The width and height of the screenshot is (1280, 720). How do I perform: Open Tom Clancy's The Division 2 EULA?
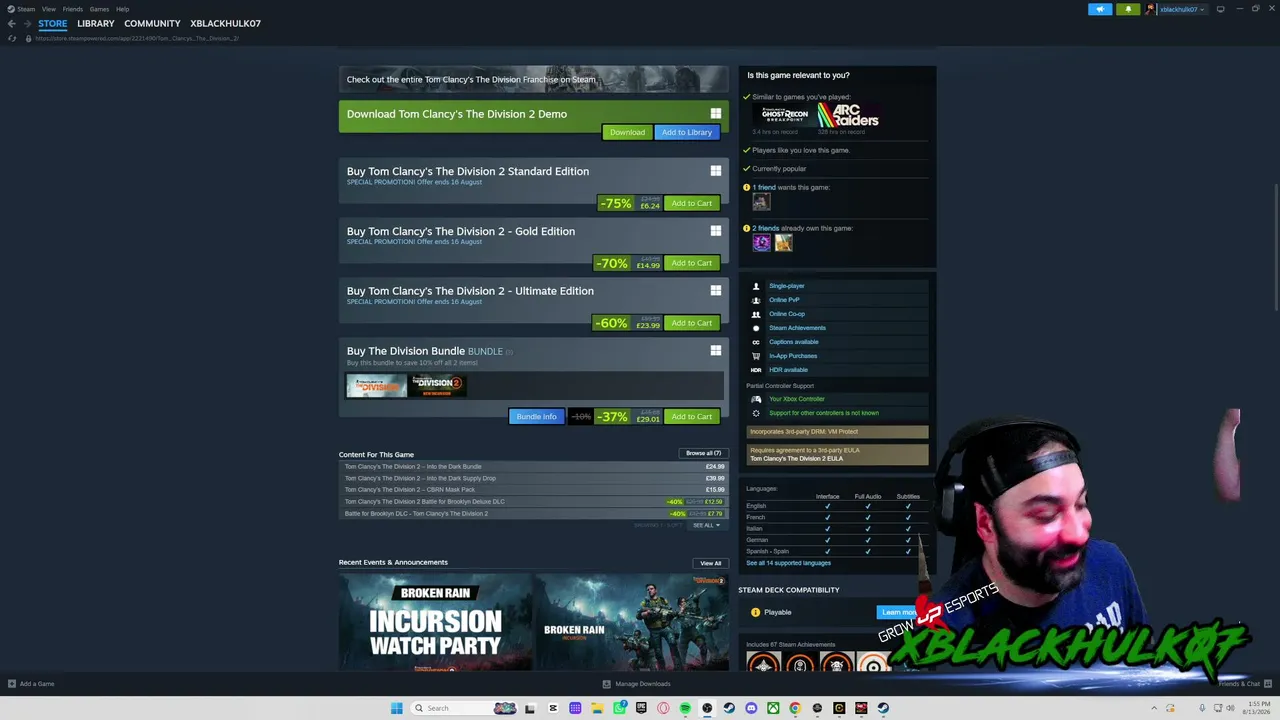point(796,458)
